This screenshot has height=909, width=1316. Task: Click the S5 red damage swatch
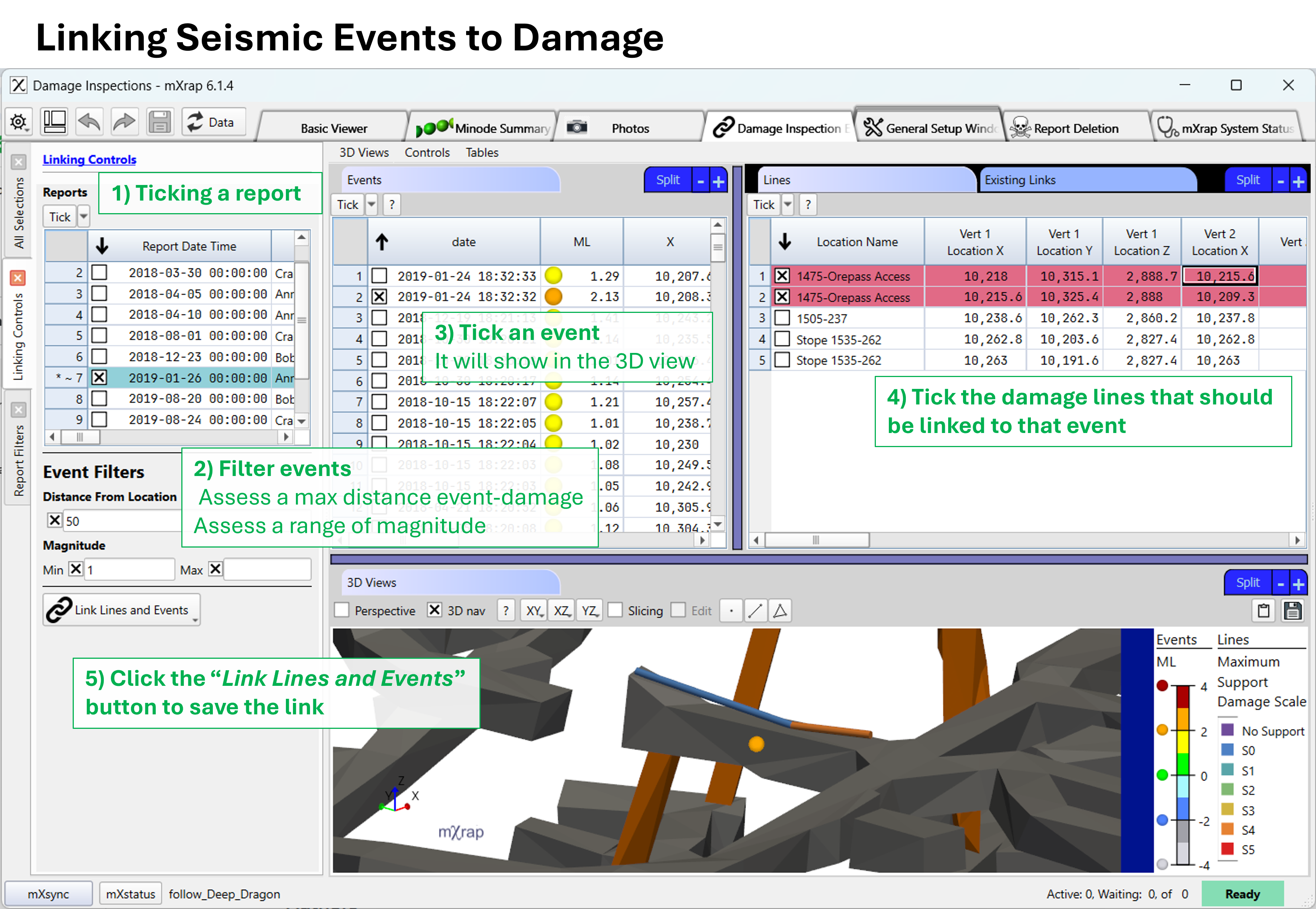(1228, 849)
